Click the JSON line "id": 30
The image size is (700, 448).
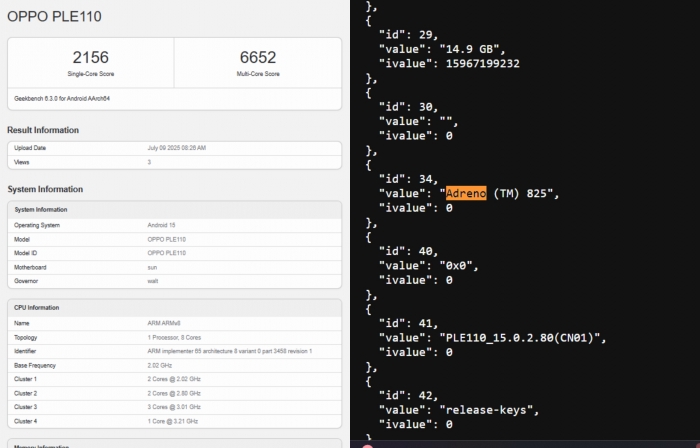tap(408, 107)
